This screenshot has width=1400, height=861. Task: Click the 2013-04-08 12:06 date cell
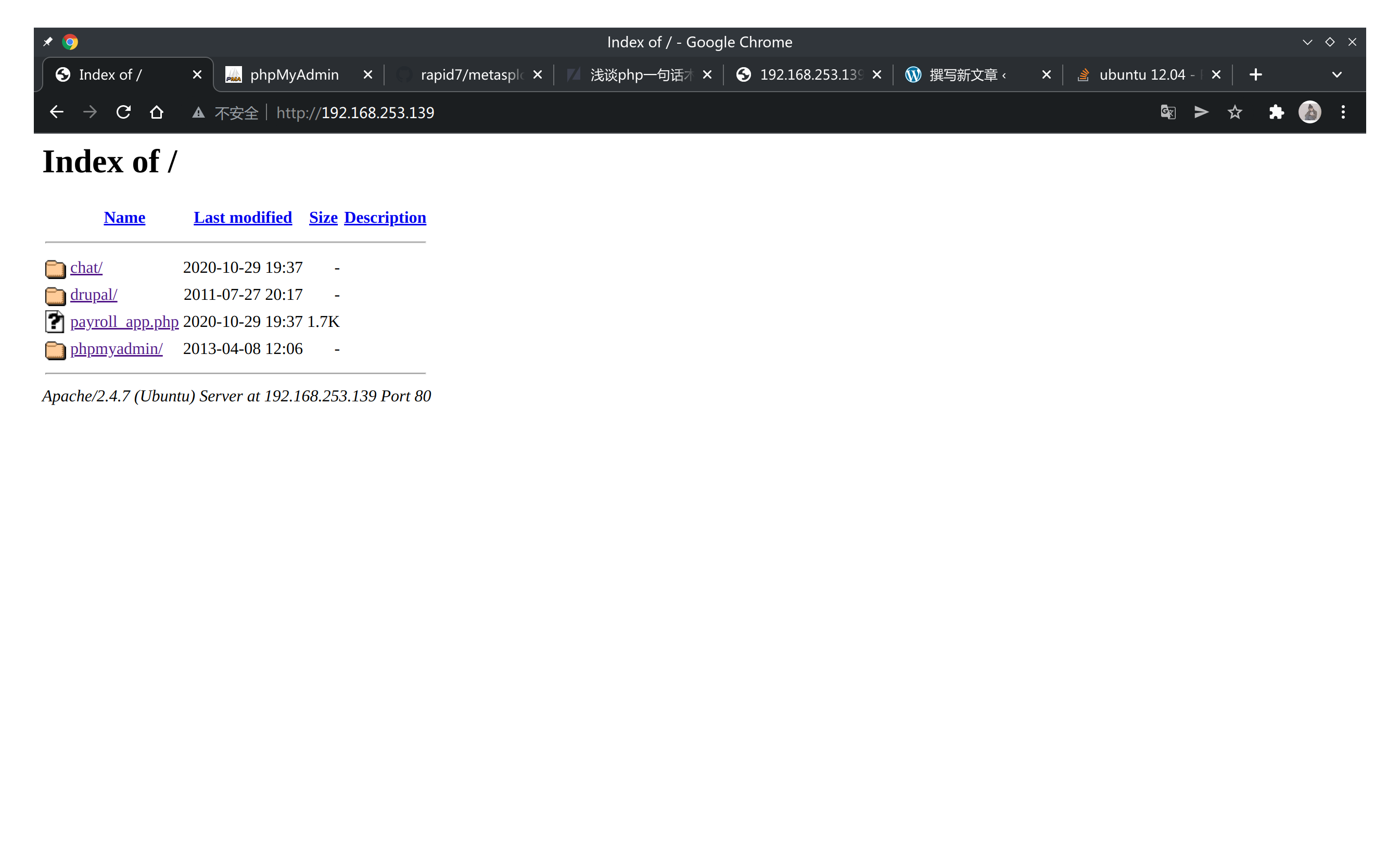[243, 348]
